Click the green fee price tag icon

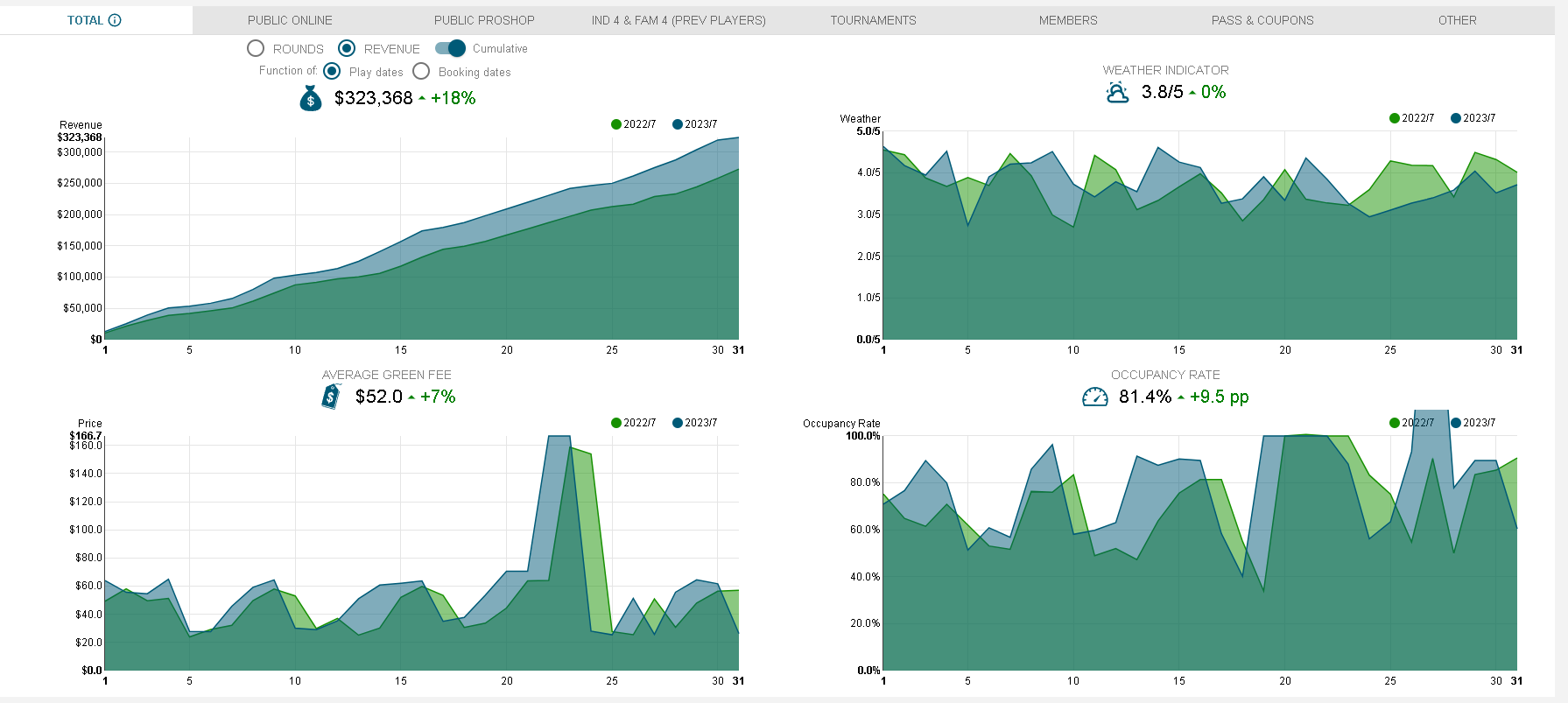coord(330,397)
